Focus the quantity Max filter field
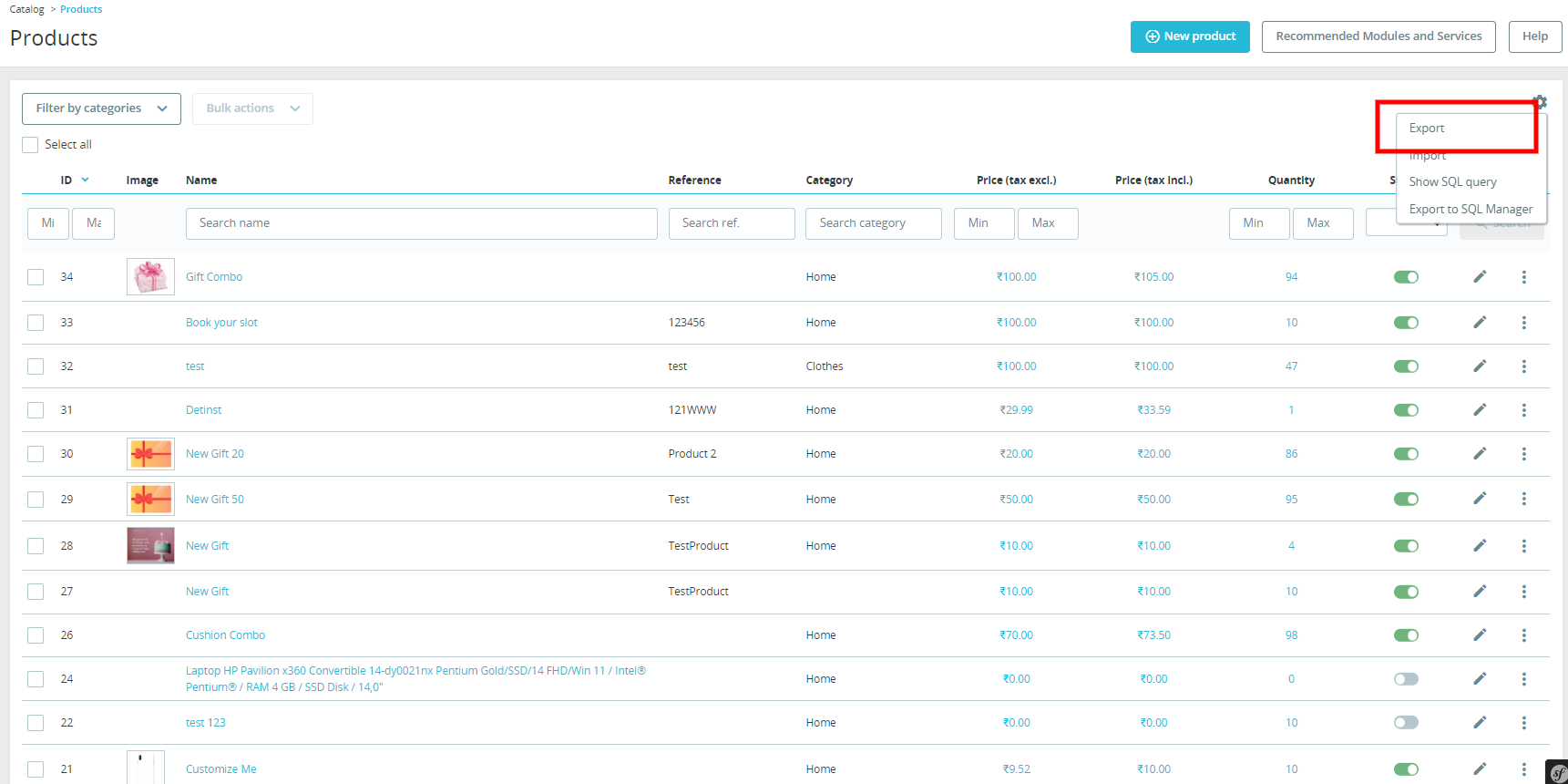This screenshot has width=1568, height=784. (x=1323, y=223)
